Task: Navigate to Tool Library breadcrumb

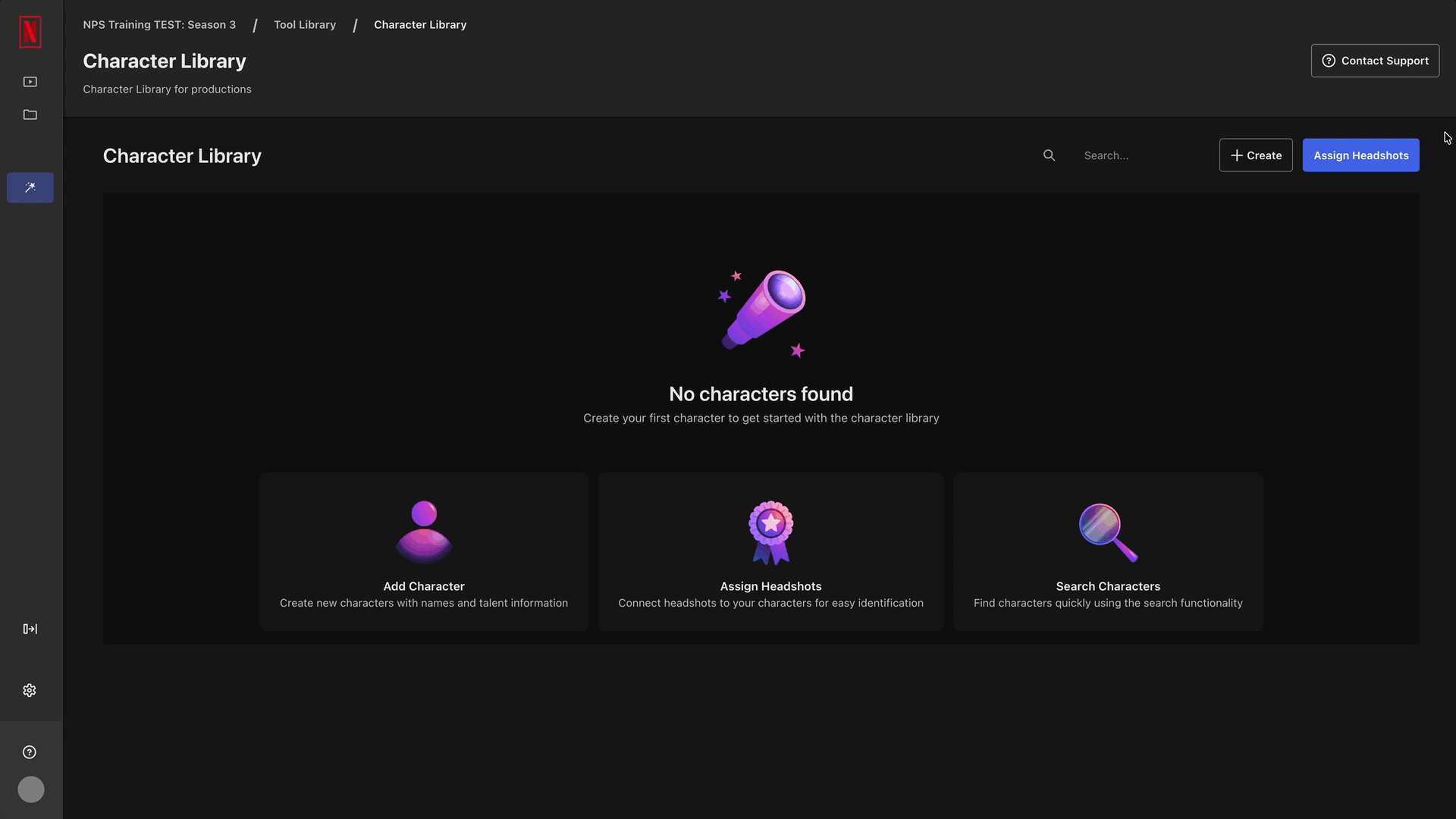Action: [305, 25]
